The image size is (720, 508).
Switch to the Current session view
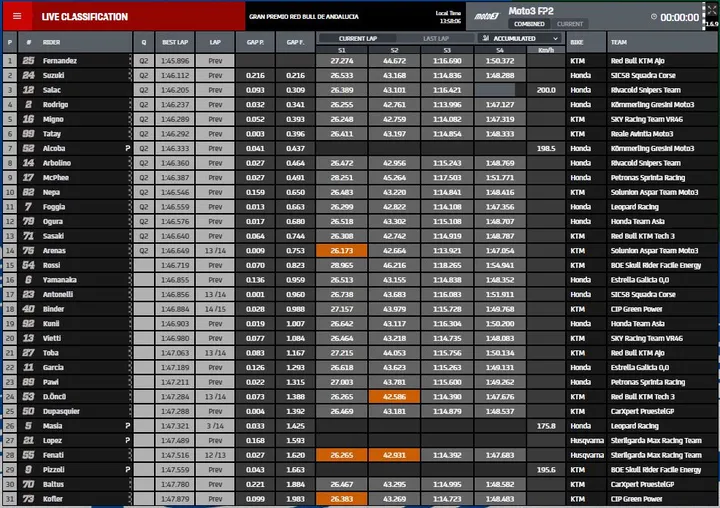[x=570, y=24]
